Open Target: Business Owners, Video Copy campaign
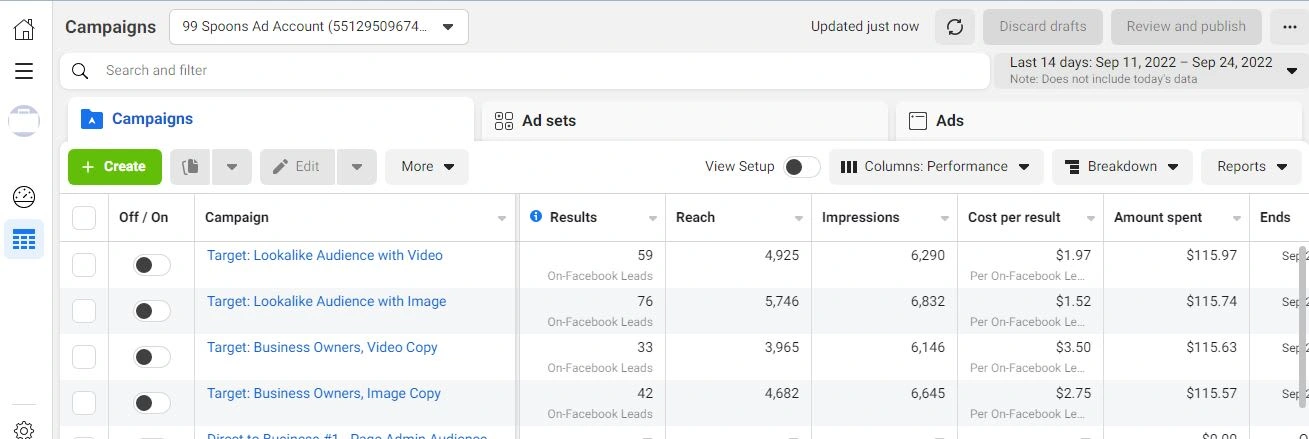This screenshot has width=1309, height=439. coord(322,347)
